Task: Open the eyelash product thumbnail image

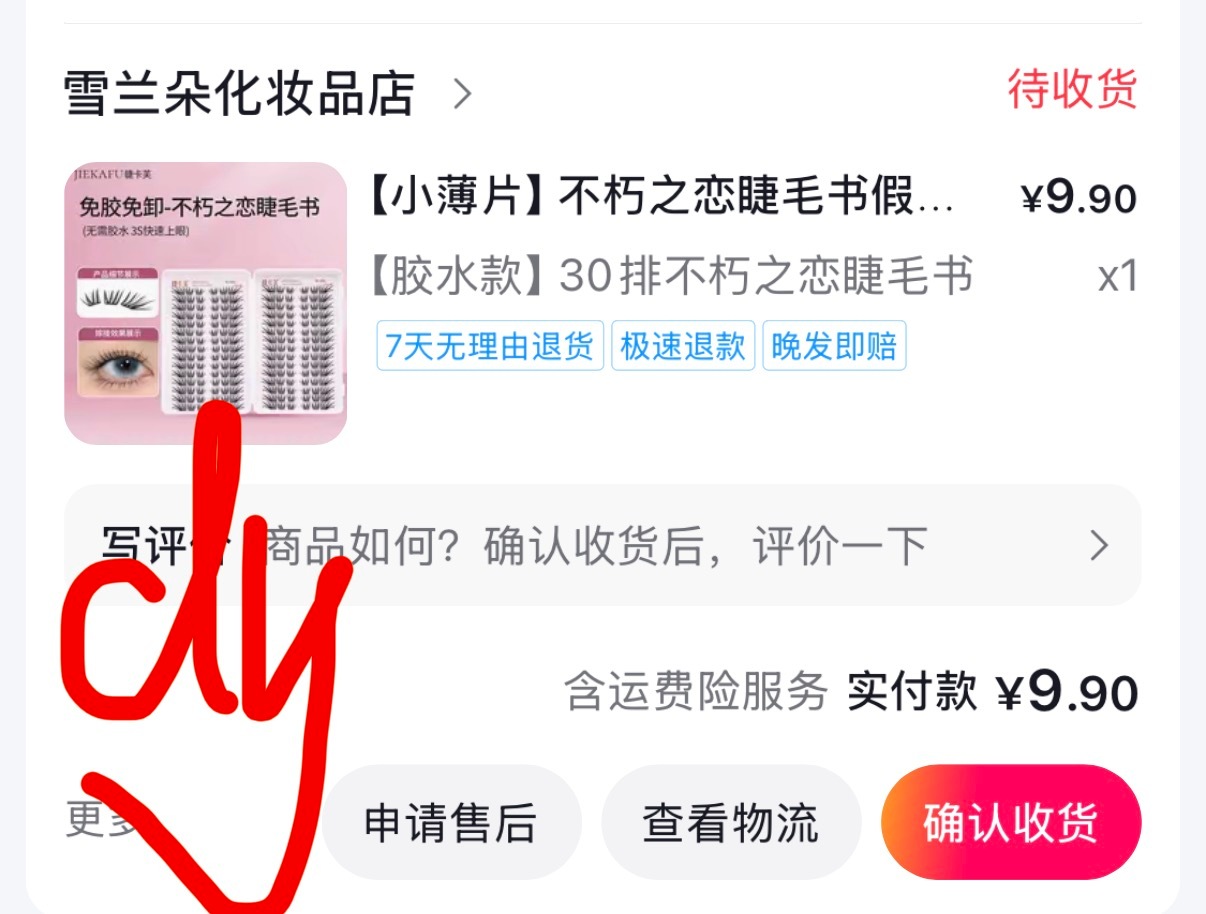Action: coord(205,303)
